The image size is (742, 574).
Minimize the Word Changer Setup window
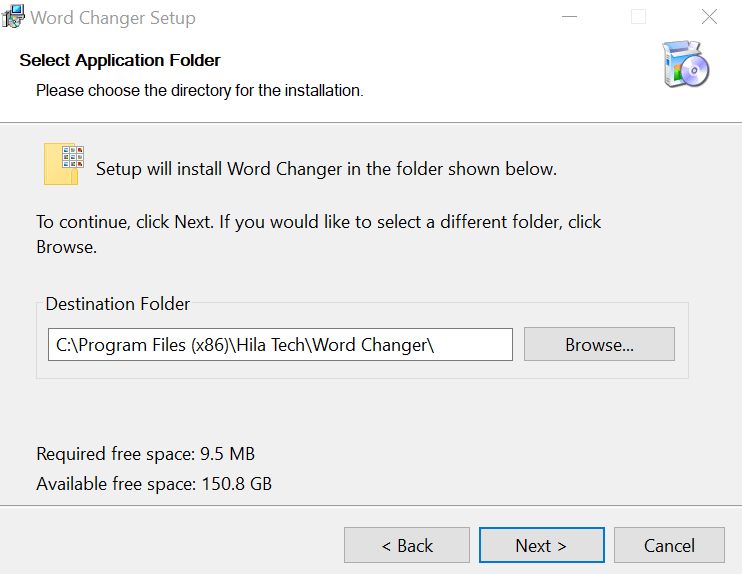point(570,17)
